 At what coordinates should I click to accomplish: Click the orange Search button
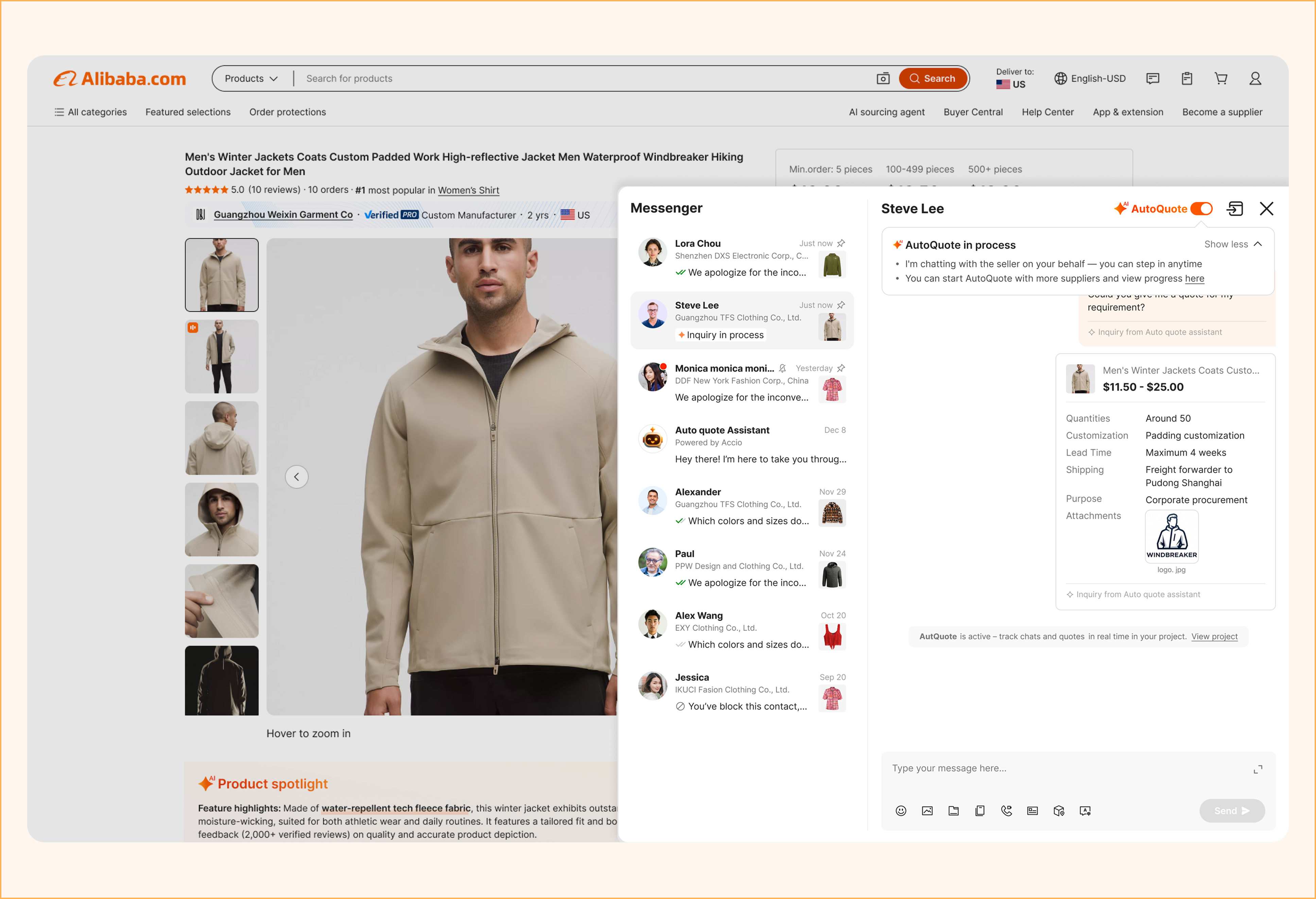933,78
